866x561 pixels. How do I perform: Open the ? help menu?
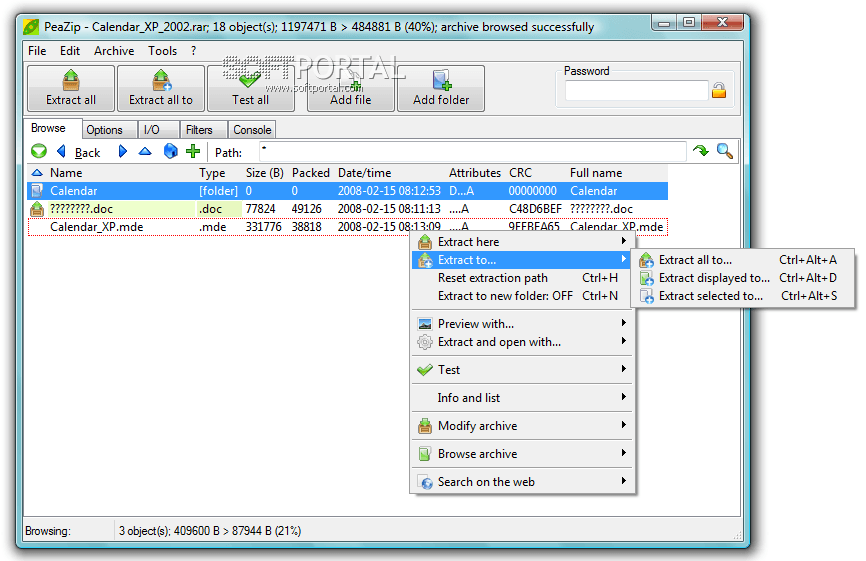pyautogui.click(x=193, y=51)
